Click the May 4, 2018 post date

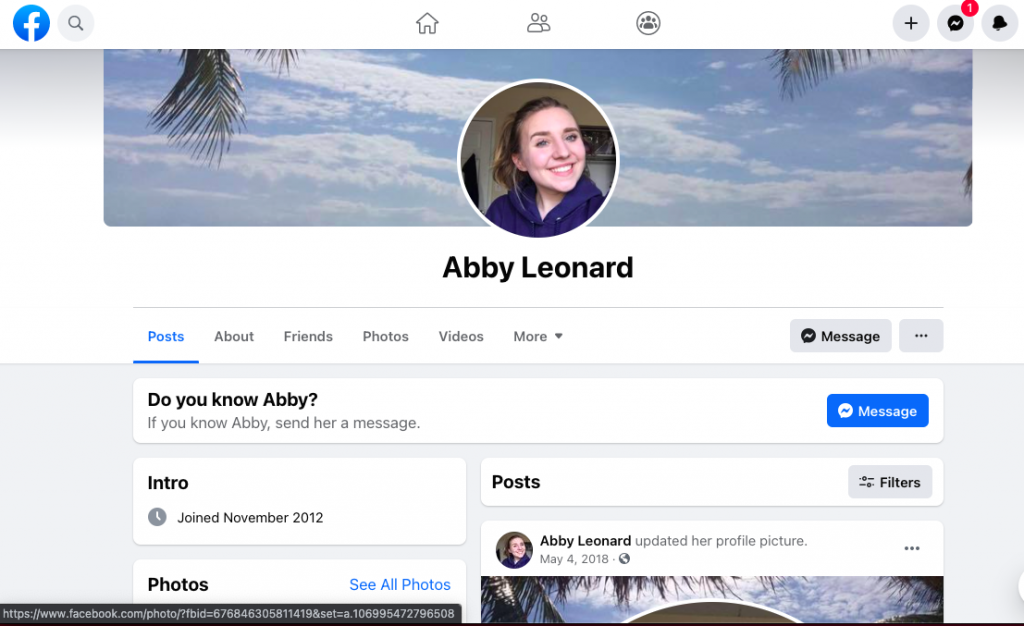tap(574, 559)
